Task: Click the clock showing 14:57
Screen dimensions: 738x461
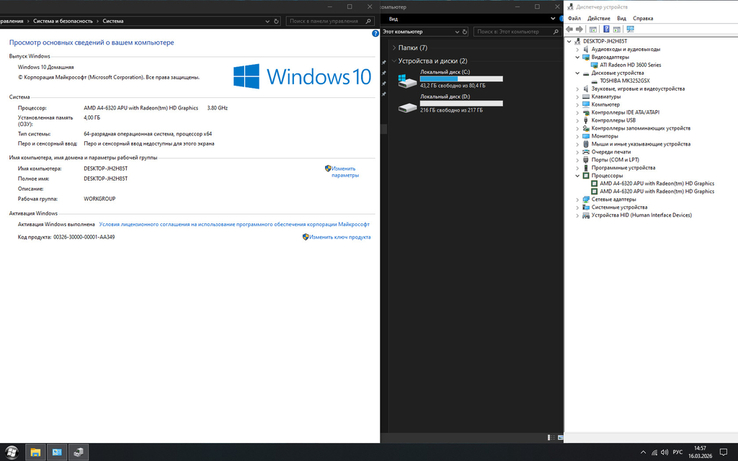Action: click(x=700, y=448)
